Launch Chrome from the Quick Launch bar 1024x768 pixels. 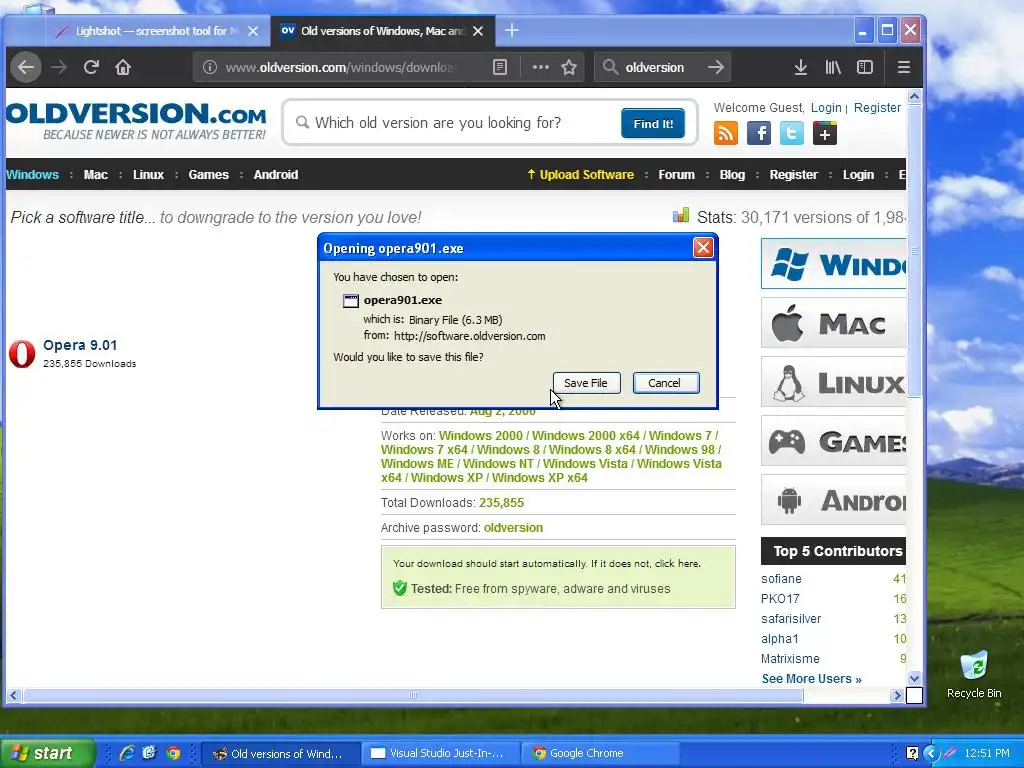click(x=173, y=753)
